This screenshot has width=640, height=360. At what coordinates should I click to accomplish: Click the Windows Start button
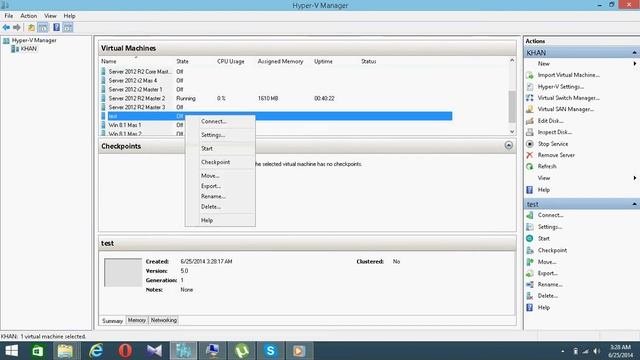click(11, 351)
